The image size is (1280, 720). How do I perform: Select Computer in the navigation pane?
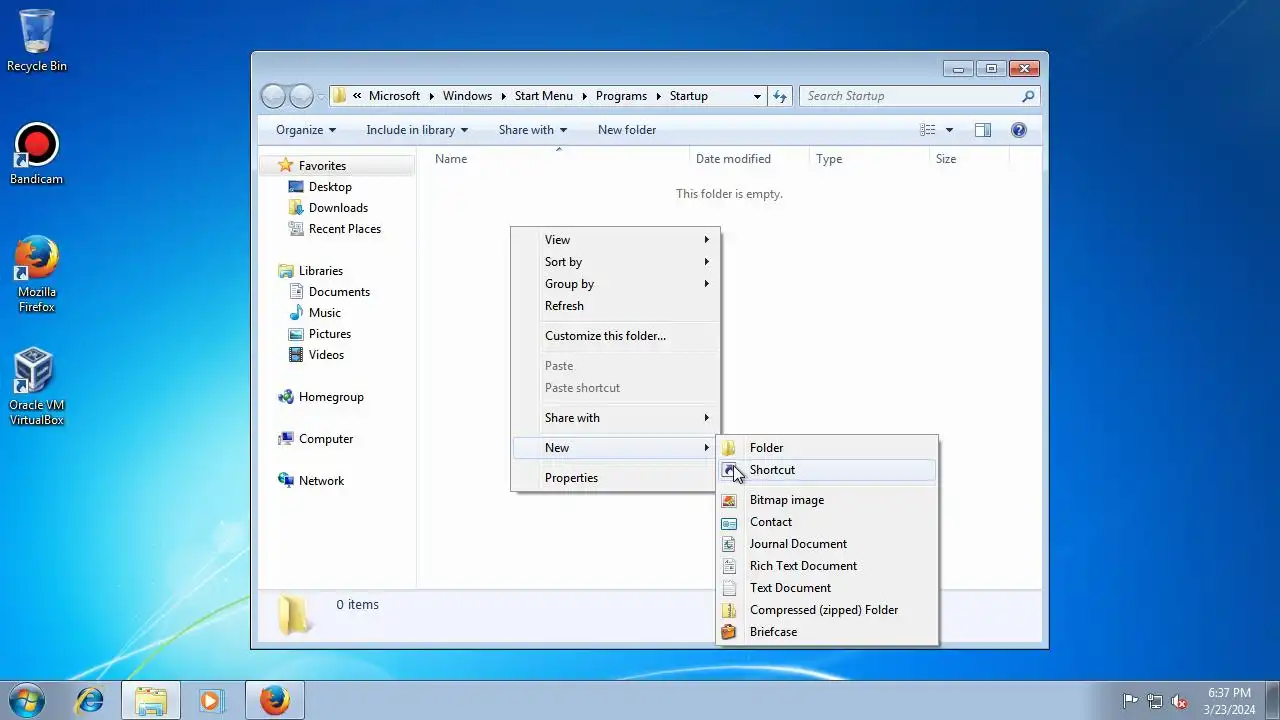tap(326, 439)
